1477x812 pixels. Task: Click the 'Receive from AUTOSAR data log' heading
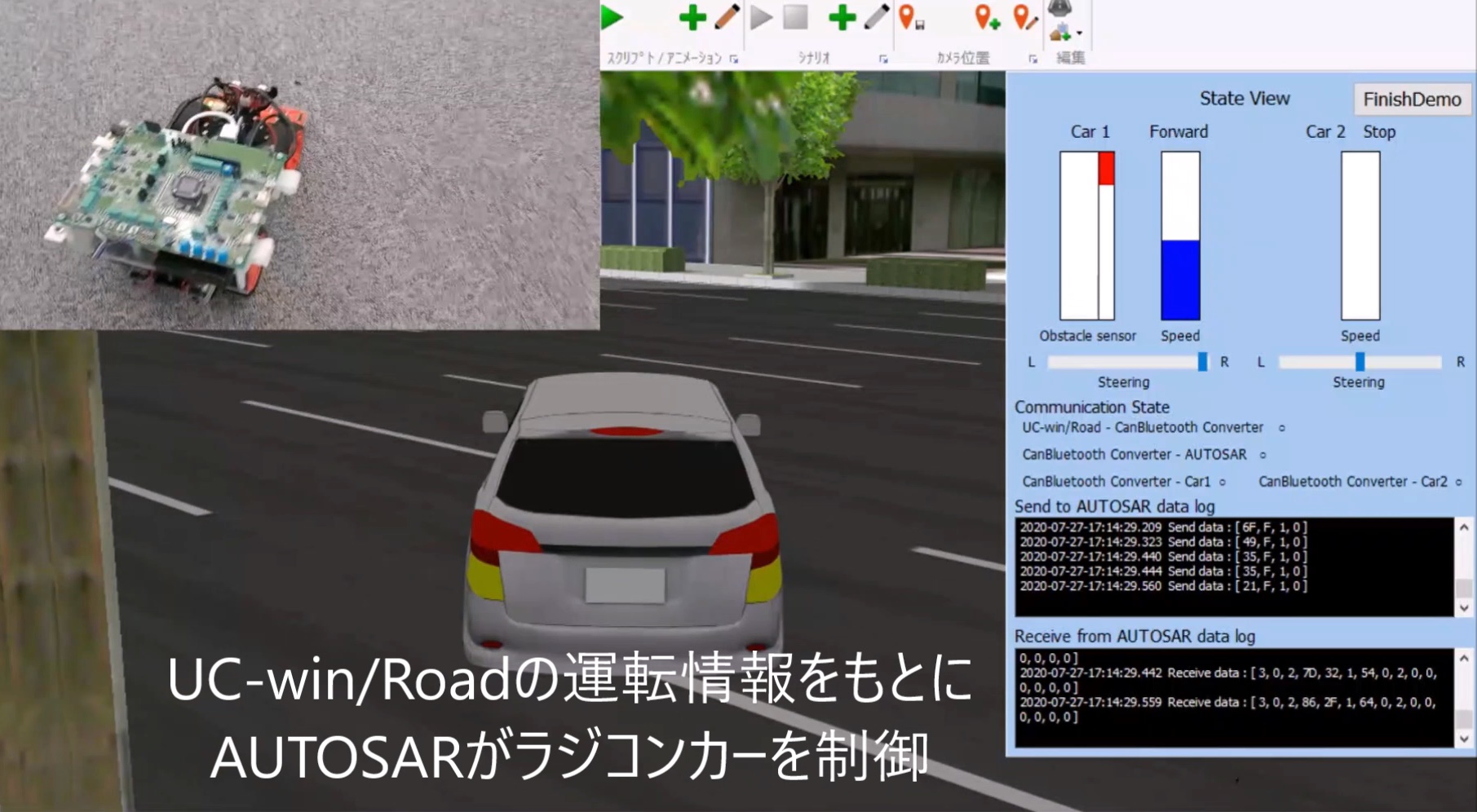click(x=1134, y=637)
